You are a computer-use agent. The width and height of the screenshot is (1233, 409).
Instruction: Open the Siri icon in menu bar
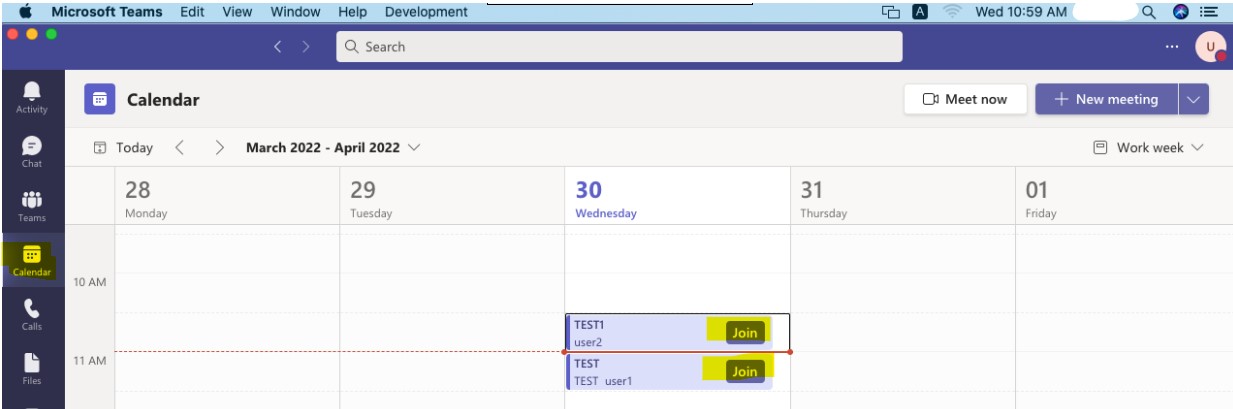1179,12
